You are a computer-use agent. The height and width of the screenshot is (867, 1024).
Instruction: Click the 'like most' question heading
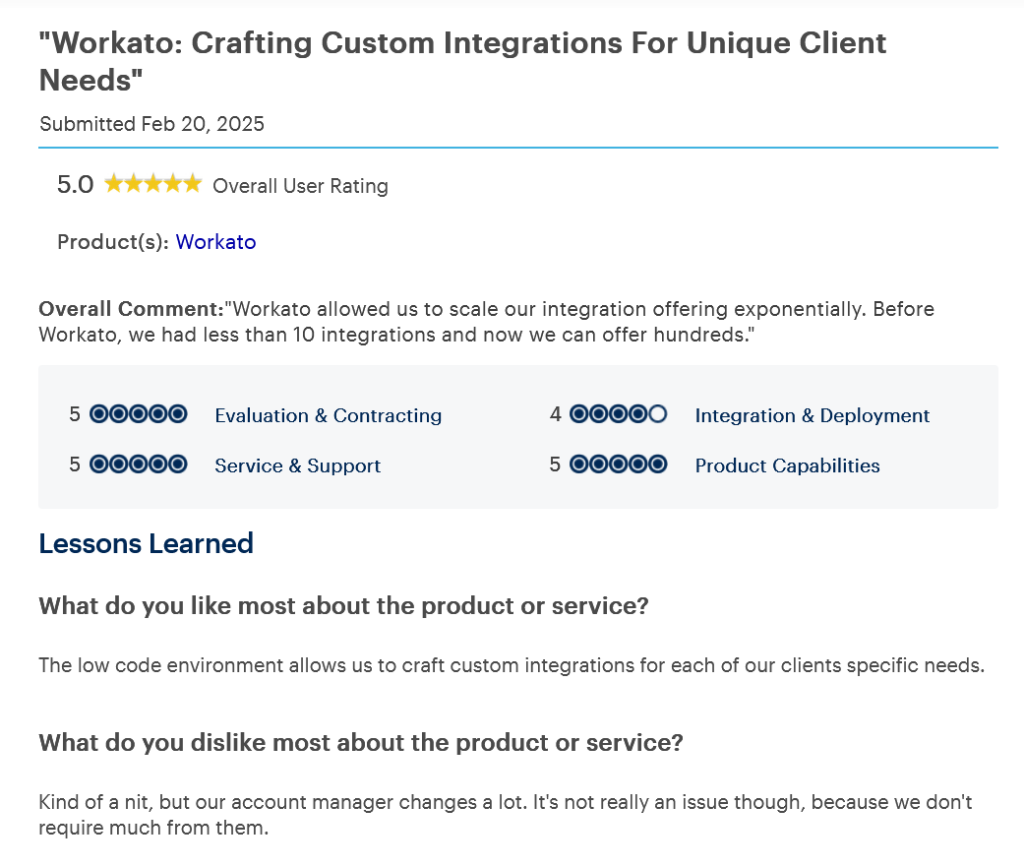343,606
